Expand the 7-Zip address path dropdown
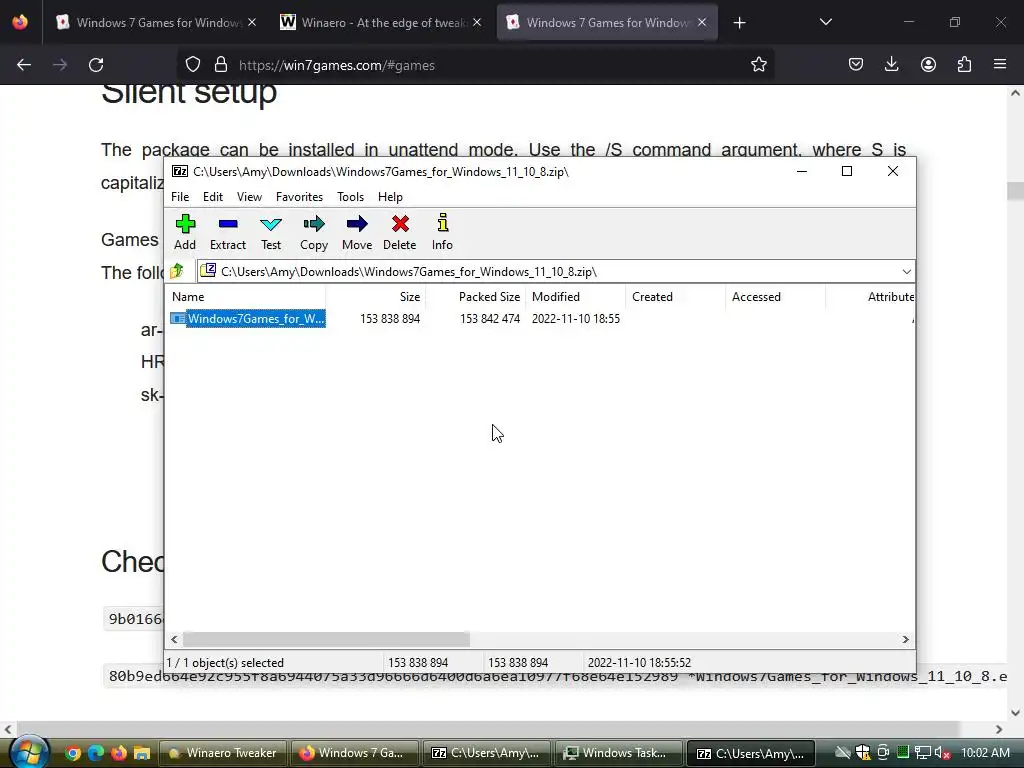1024x768 pixels. click(x=906, y=272)
